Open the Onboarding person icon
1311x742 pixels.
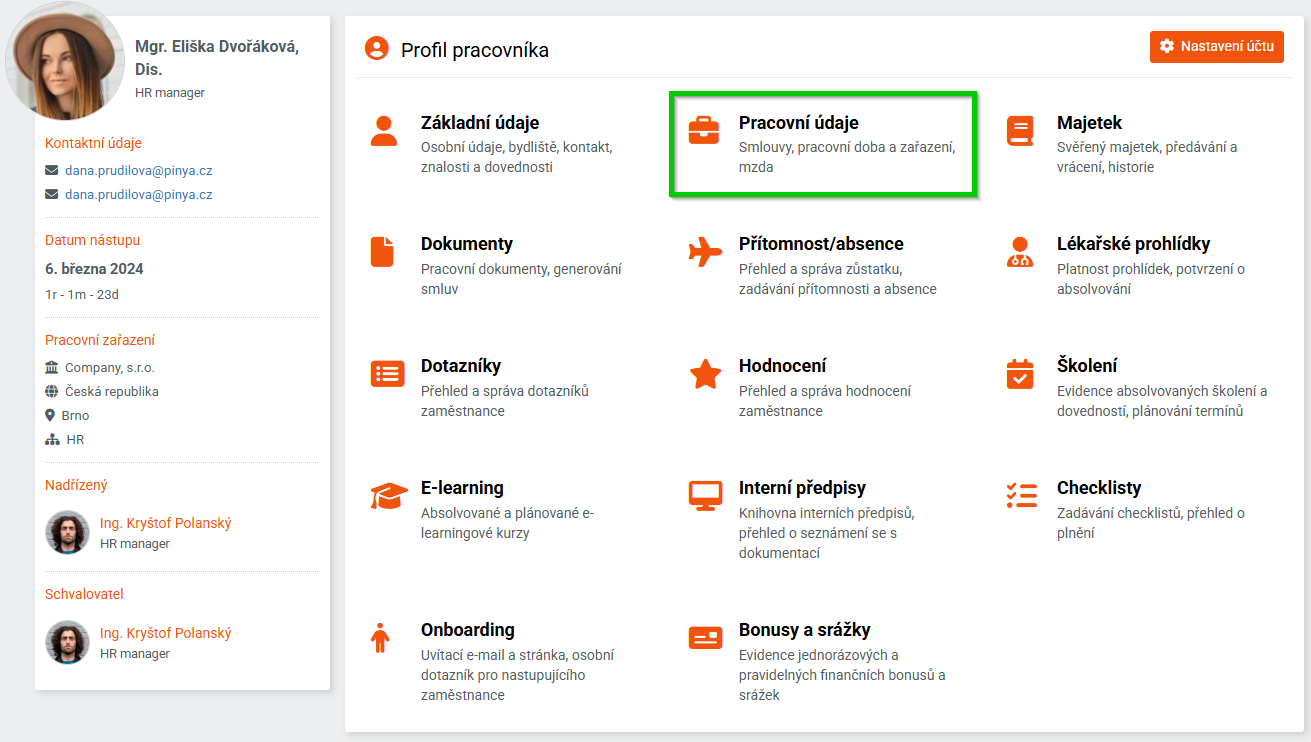click(380, 638)
